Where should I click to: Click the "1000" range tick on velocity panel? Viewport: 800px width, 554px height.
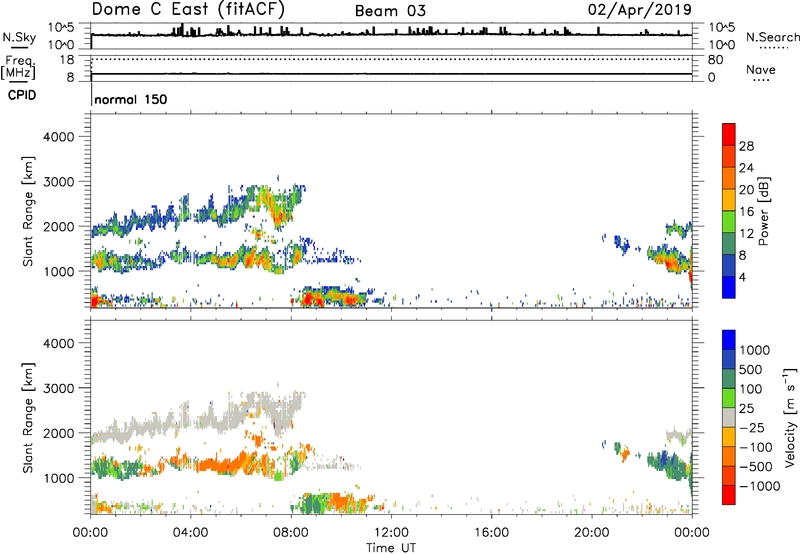[x=59, y=478]
